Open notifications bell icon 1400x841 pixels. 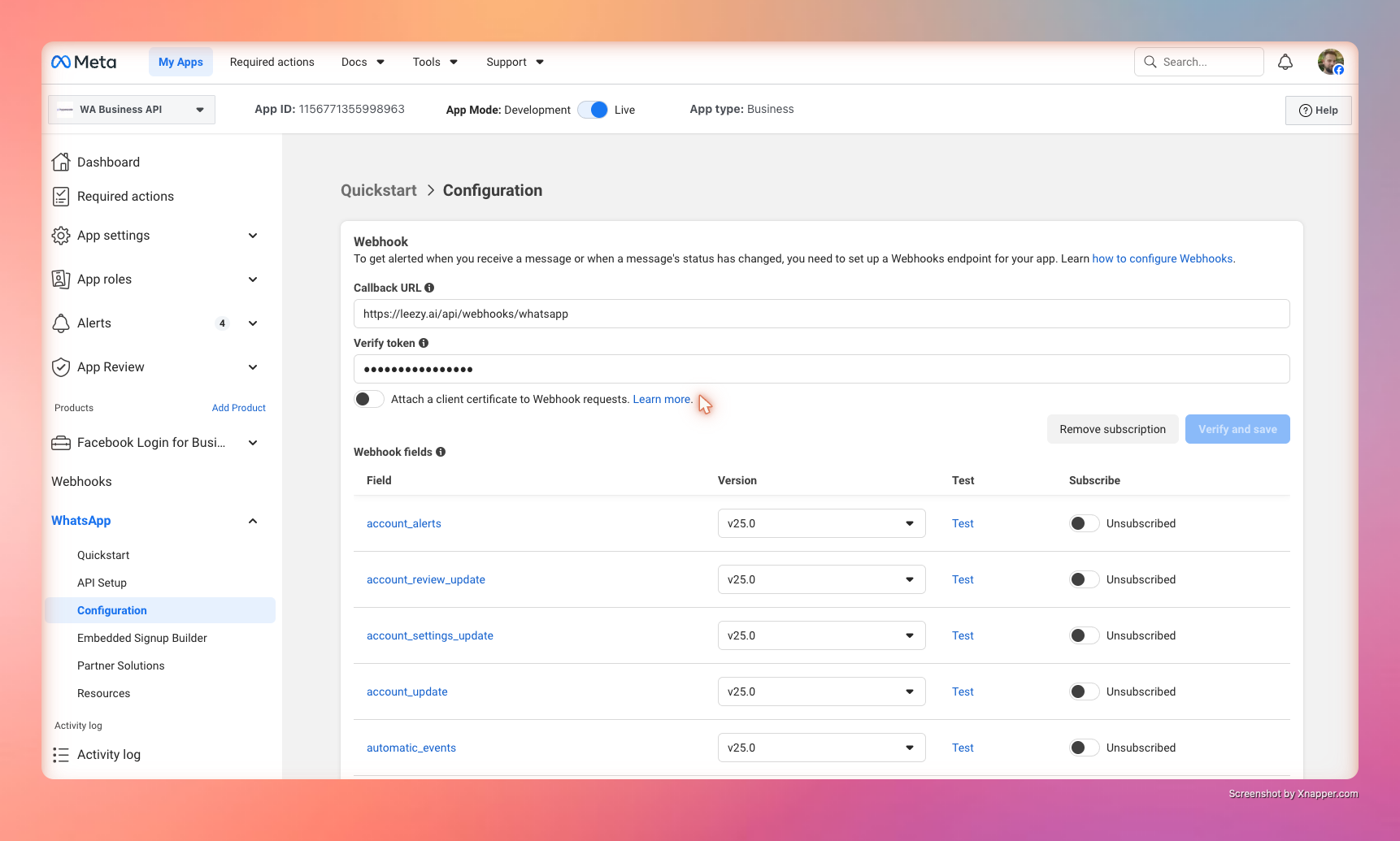point(1285,62)
